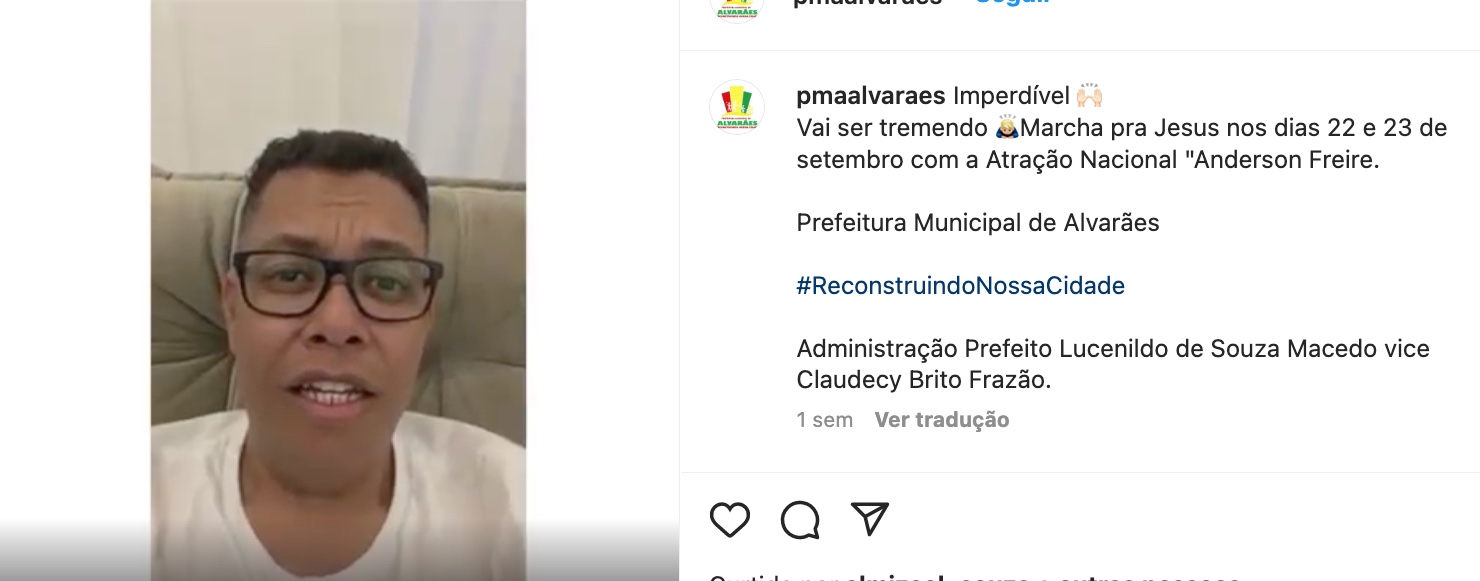Click the Administração Prefeito Lucenildo caption line
1480x581 pixels.
1113,349
